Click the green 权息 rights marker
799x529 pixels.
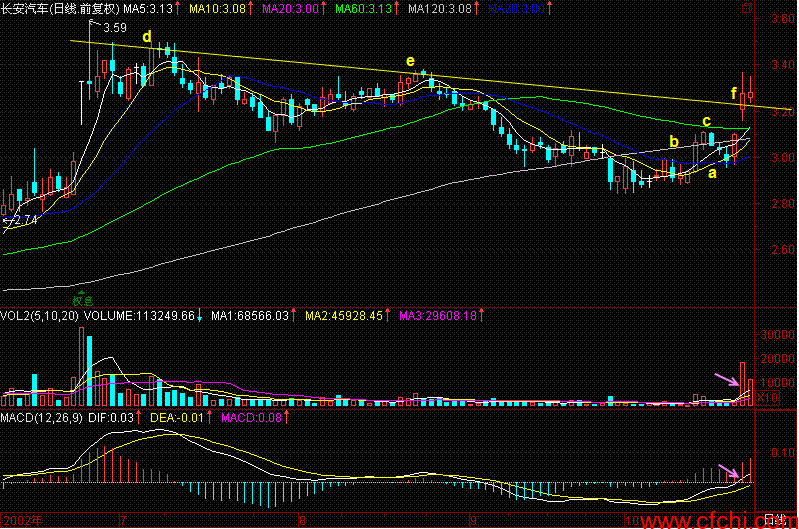[83, 300]
